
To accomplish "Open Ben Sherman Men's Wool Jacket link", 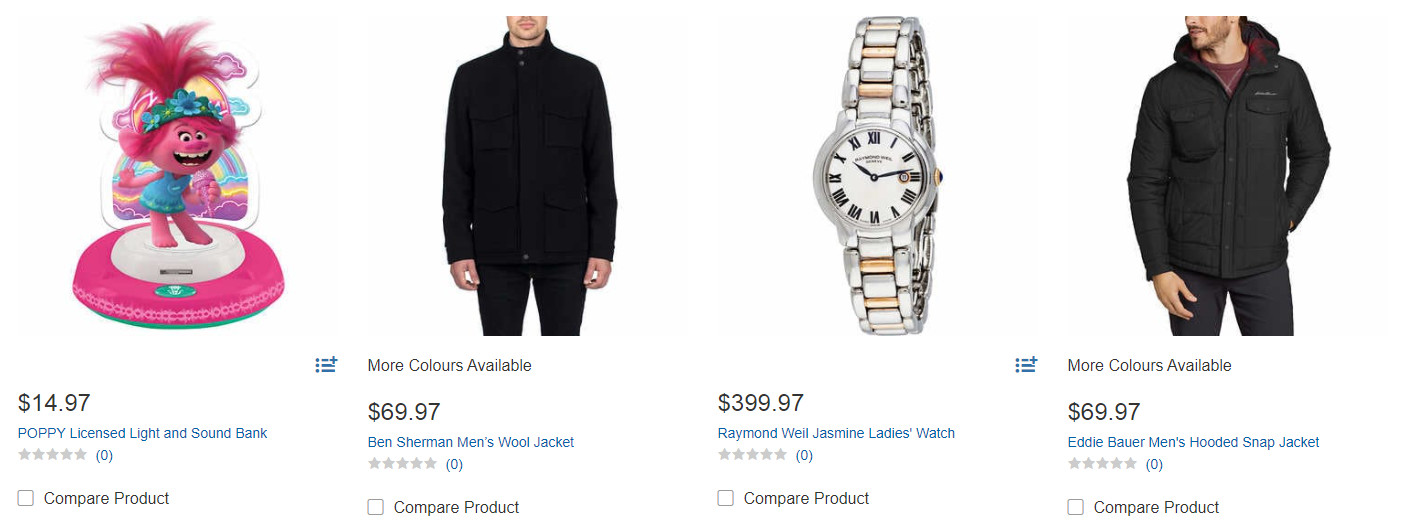I will 471,442.
